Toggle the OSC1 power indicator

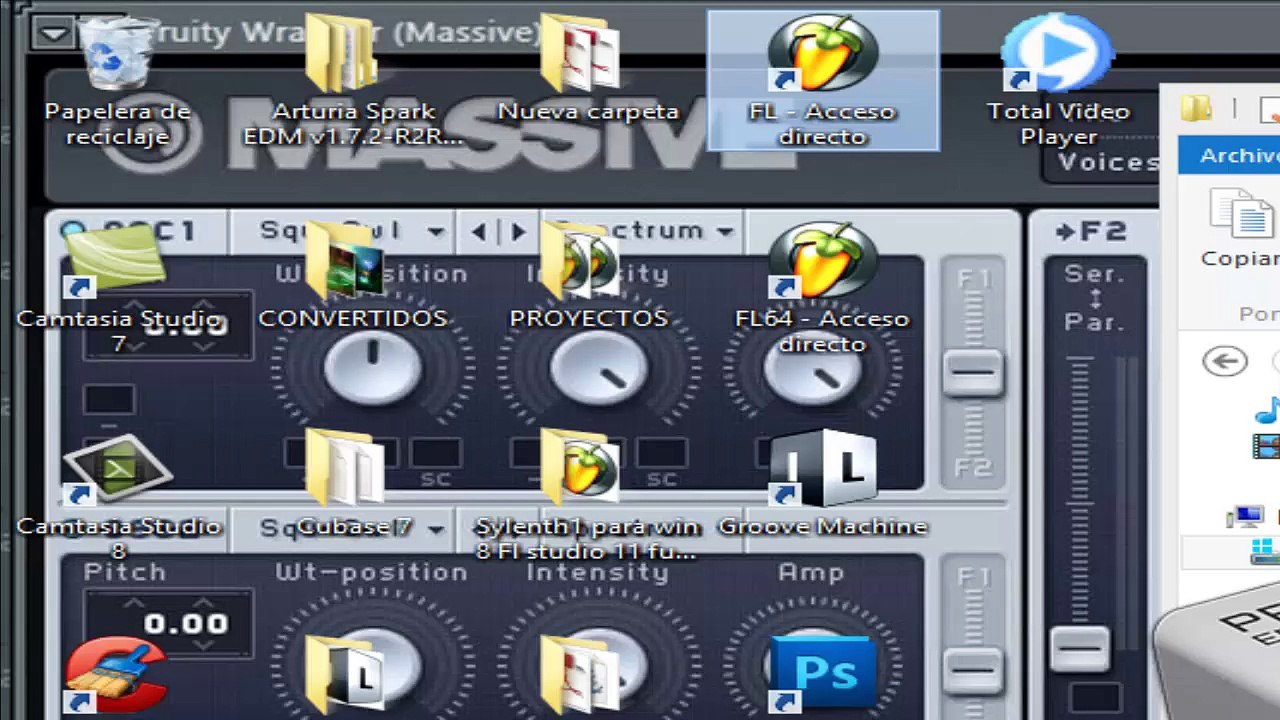pyautogui.click(x=72, y=232)
